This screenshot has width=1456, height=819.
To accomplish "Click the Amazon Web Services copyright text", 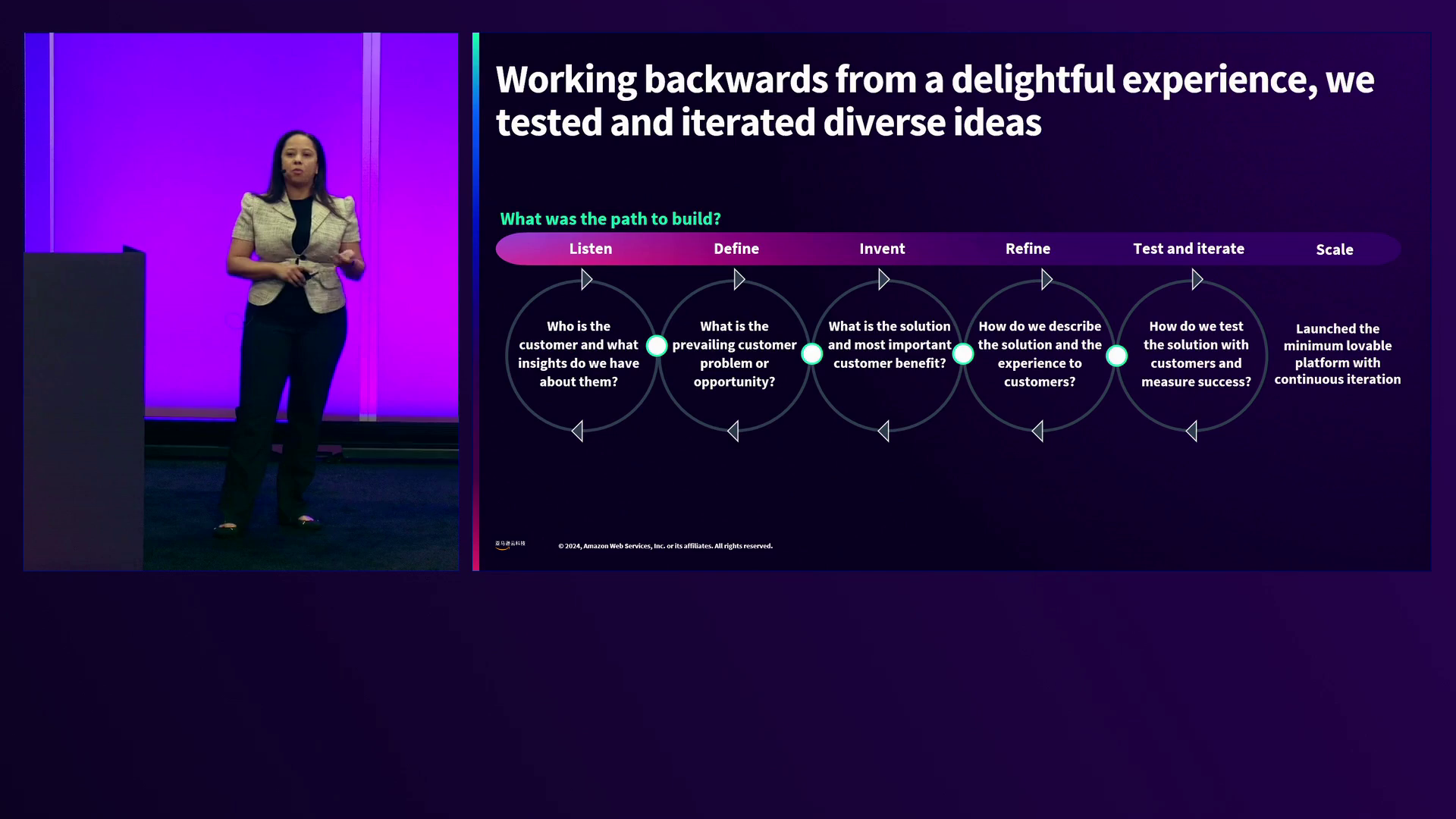I will [x=665, y=546].
